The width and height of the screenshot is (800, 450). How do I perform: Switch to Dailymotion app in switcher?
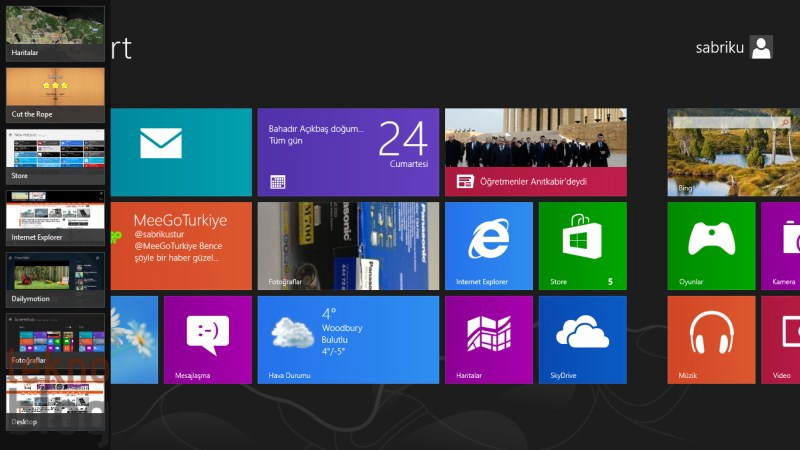[x=55, y=280]
